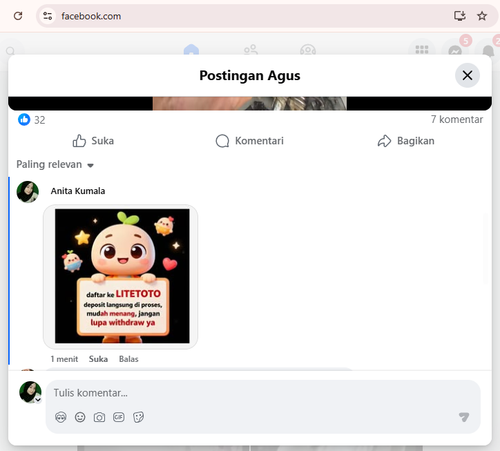Screen dimensions: 500x451
Task: Send the comment with the arrow icon
Action: click(x=464, y=417)
